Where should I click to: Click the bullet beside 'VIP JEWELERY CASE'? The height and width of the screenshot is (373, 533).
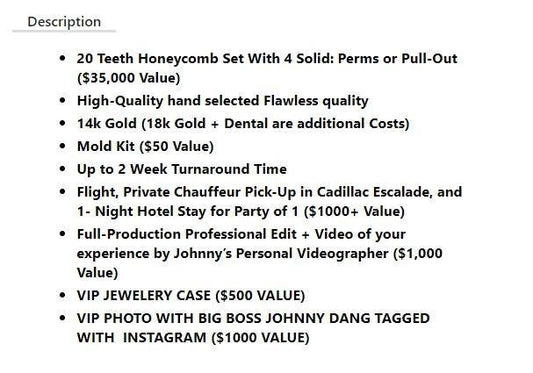tap(62, 295)
